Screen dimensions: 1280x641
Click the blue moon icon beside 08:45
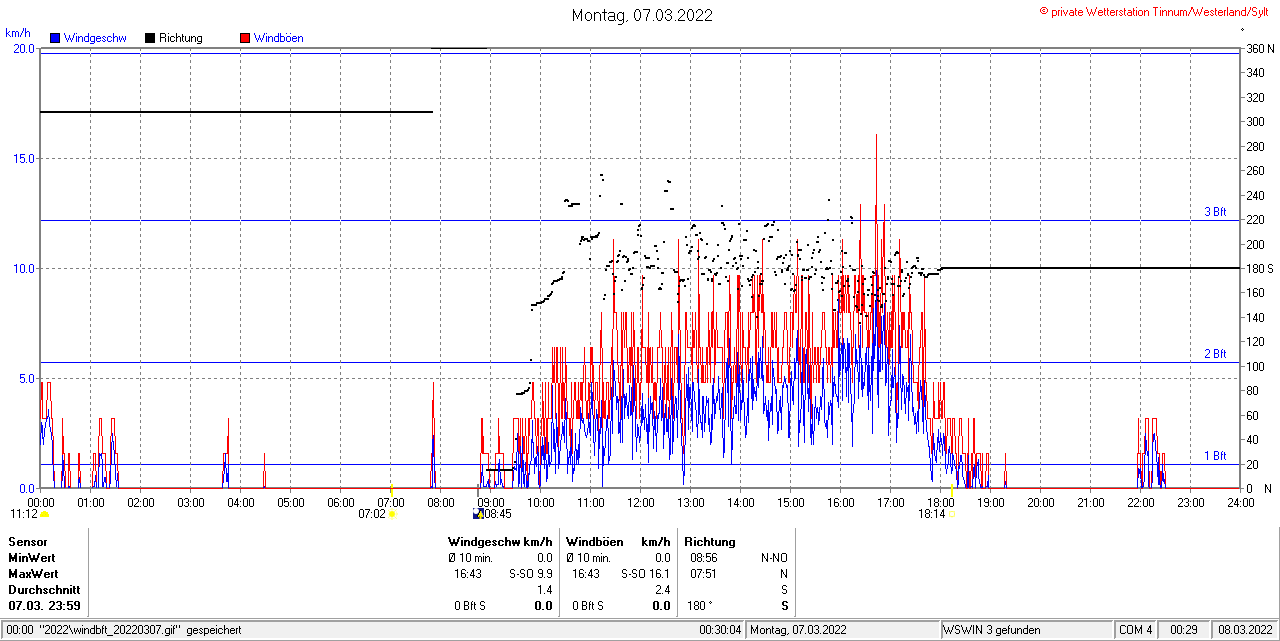pyautogui.click(x=478, y=514)
